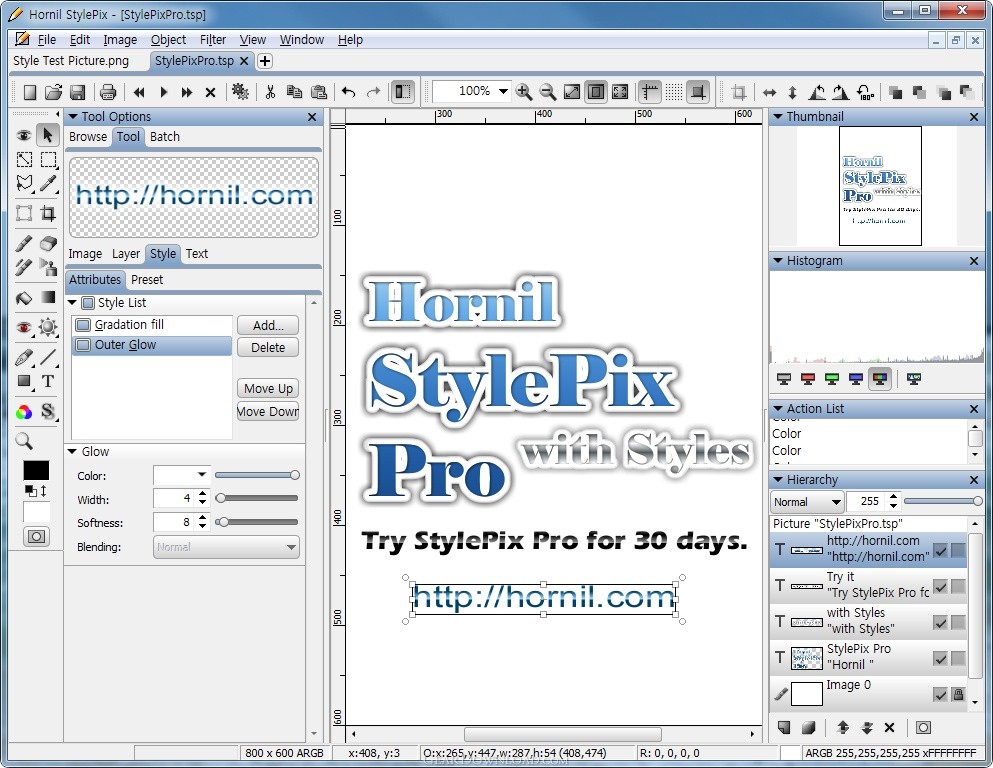This screenshot has height=768, width=993.
Task: Click the Move Down button
Action: coord(268,412)
